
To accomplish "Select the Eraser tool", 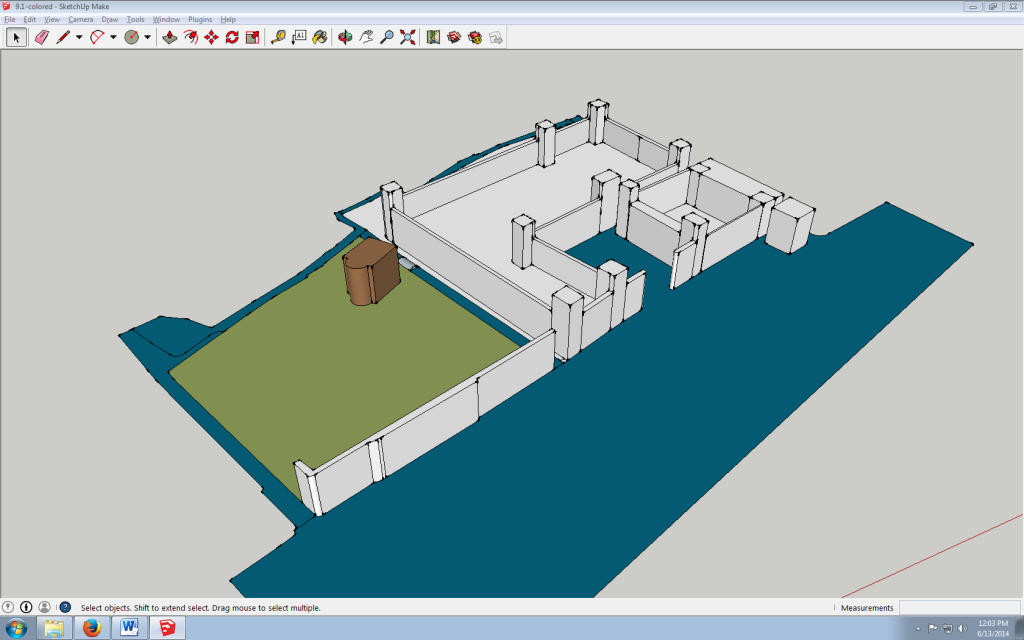I will [41, 37].
